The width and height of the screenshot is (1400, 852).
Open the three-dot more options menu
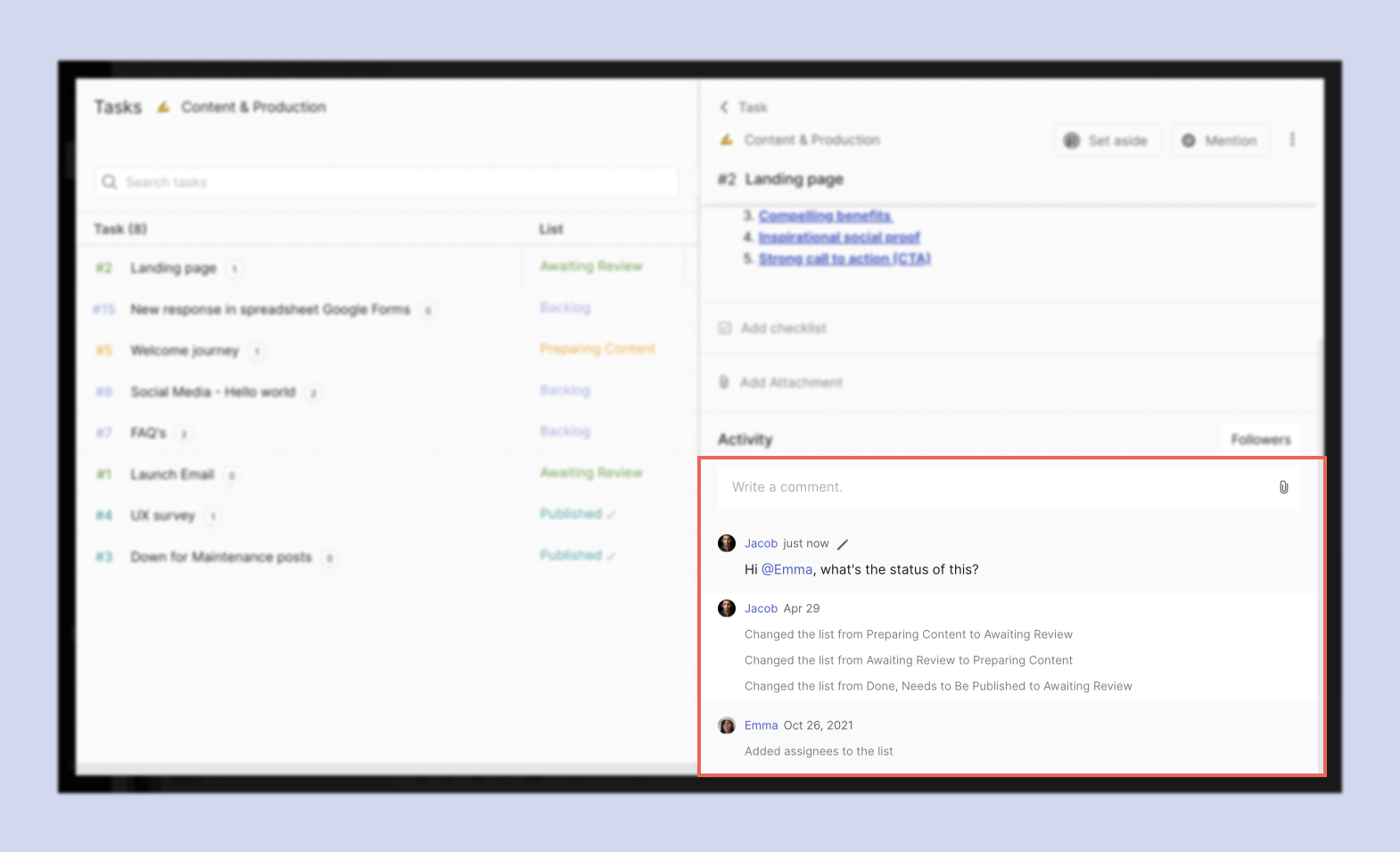point(1292,140)
